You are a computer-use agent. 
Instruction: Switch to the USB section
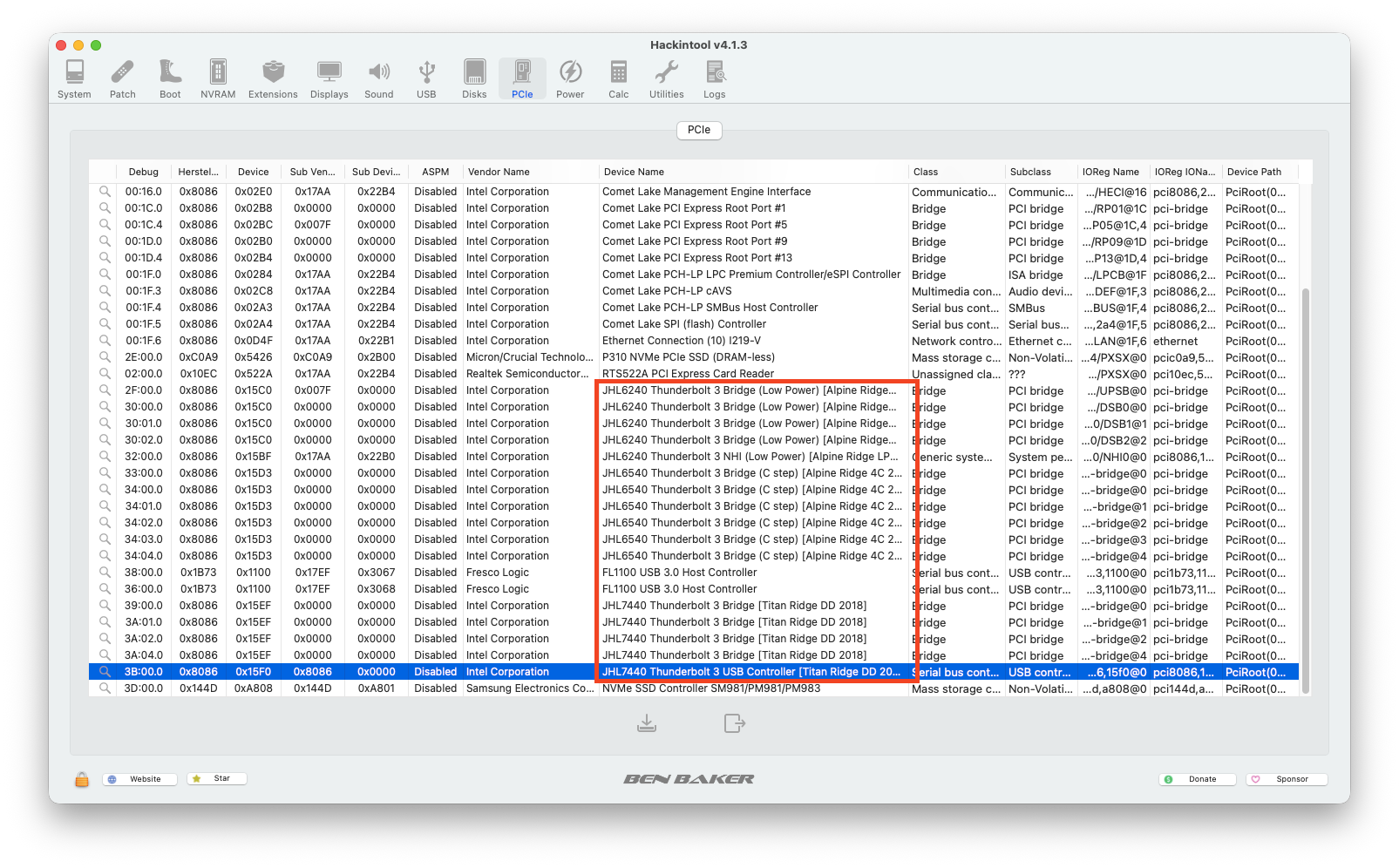[426, 78]
